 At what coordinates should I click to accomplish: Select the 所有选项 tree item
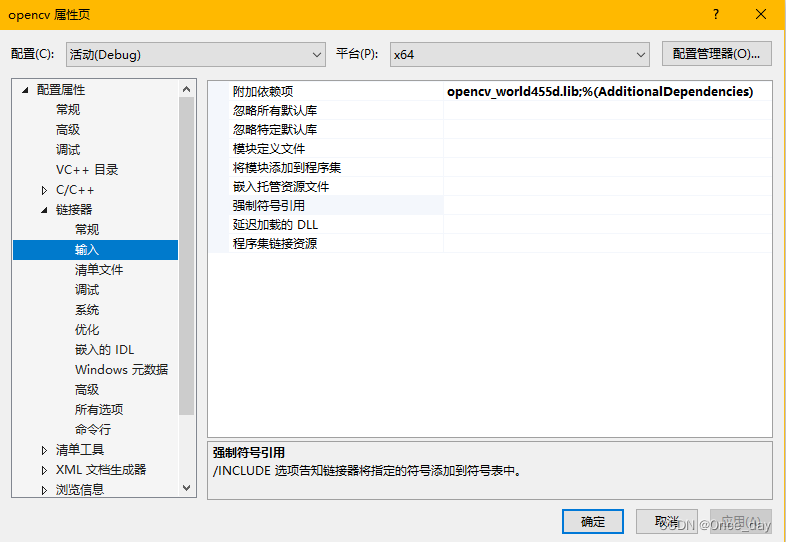point(99,410)
